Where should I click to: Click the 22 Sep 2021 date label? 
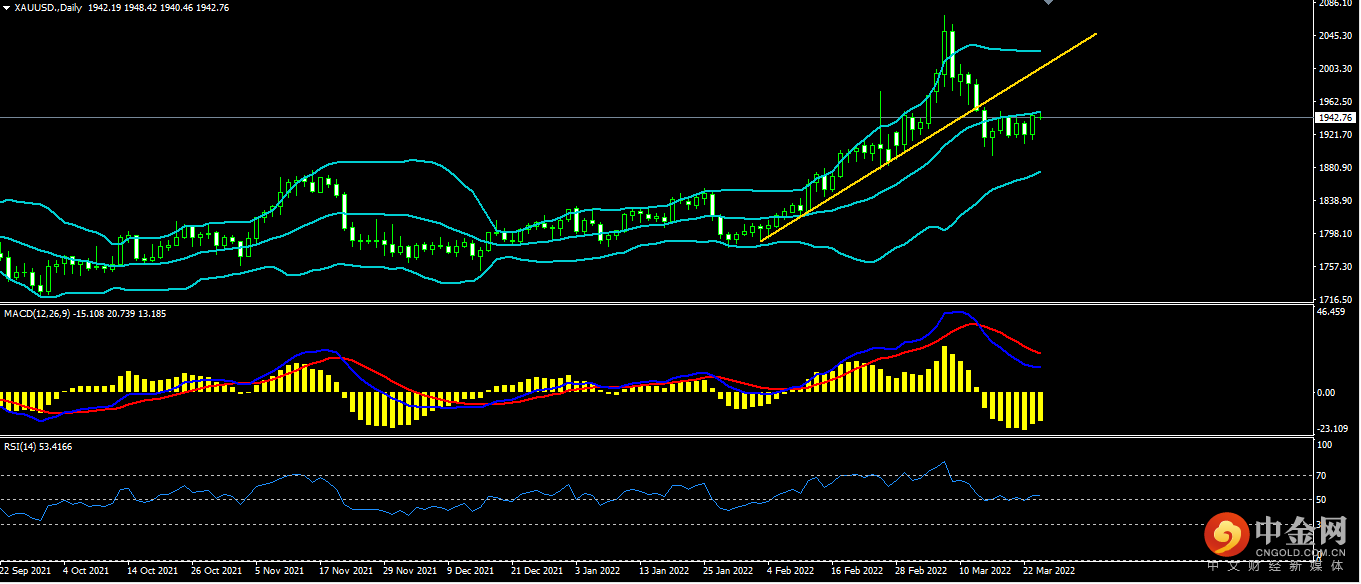[27, 571]
